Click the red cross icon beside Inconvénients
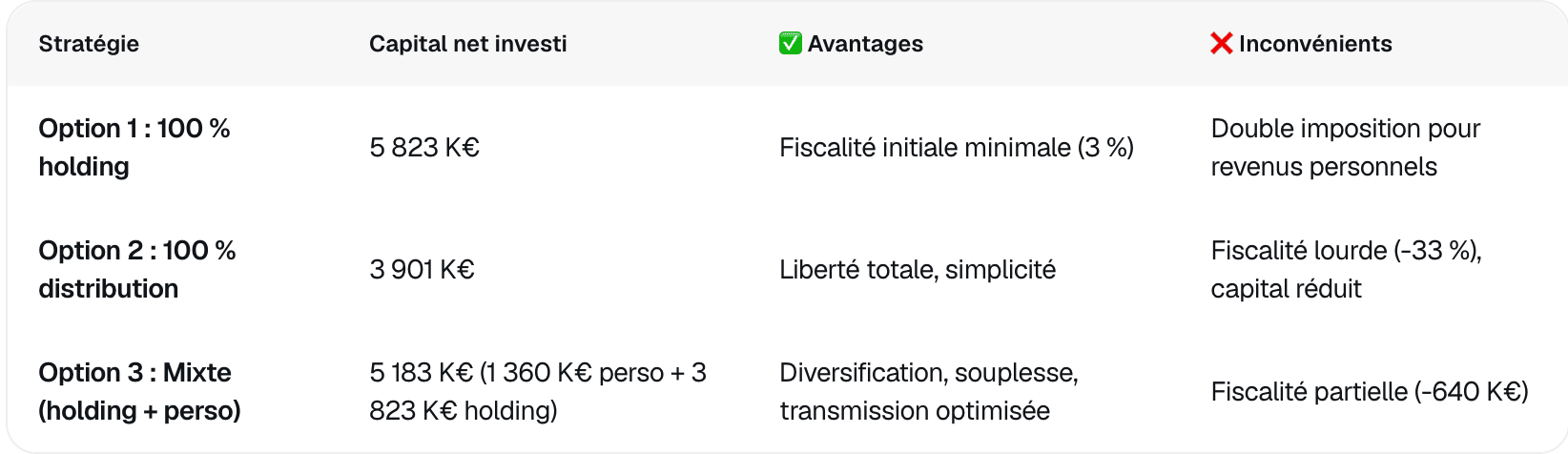Screen dimensions: 1568x454 point(1221,43)
